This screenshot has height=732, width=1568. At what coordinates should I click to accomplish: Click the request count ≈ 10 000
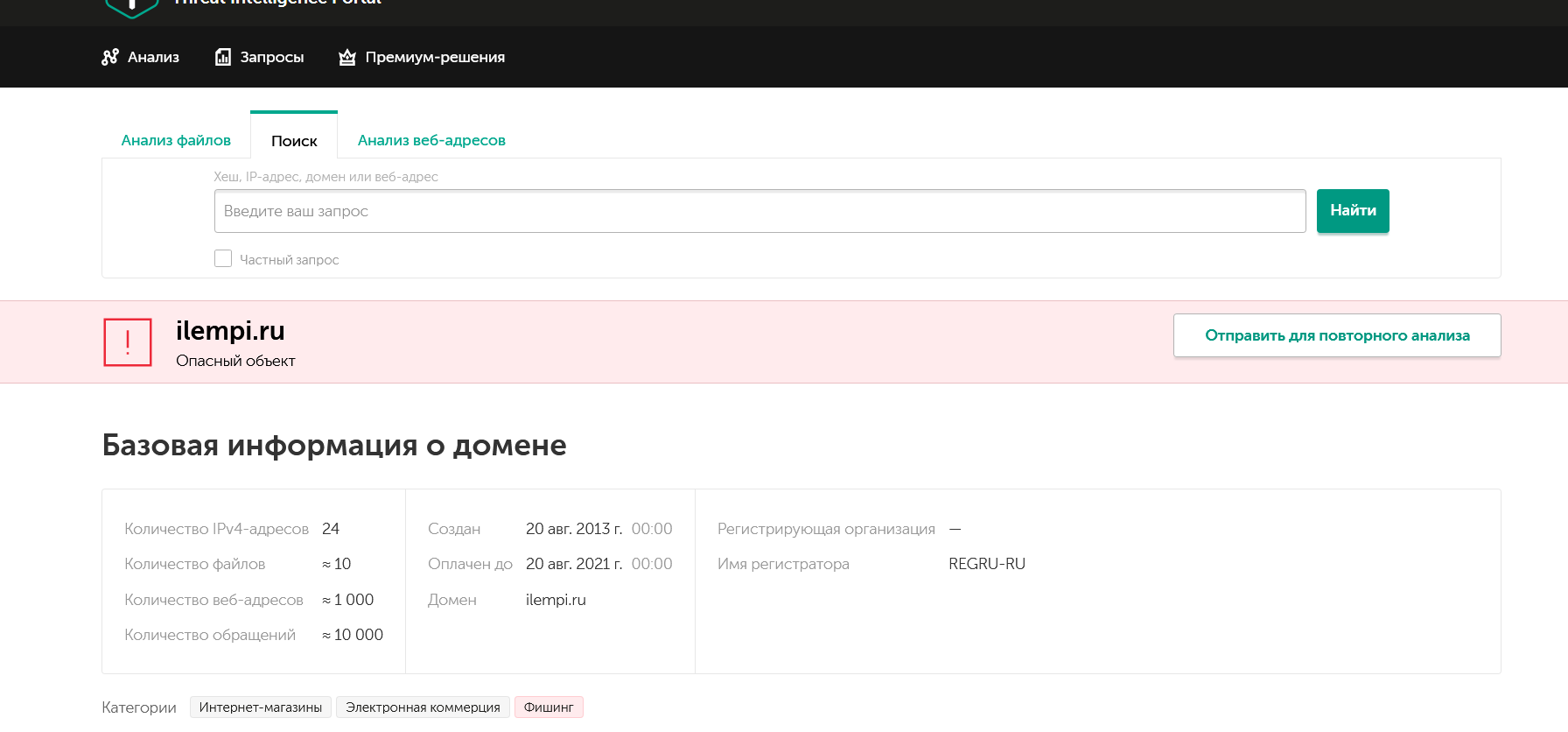click(353, 635)
